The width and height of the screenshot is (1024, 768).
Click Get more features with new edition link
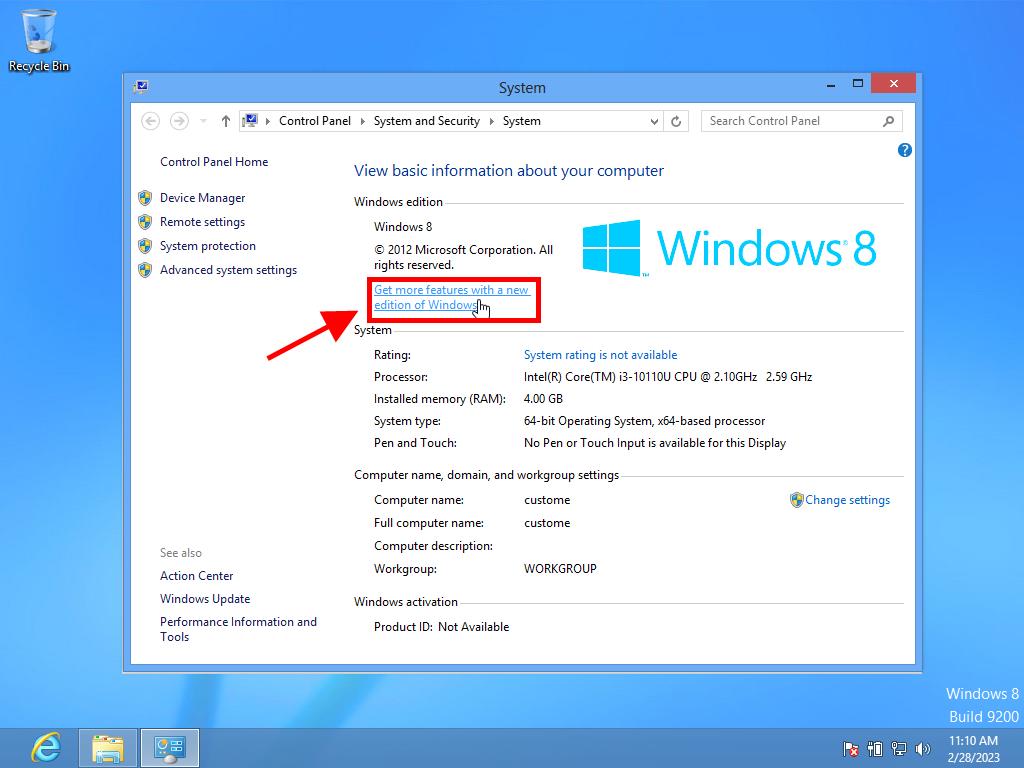[x=450, y=297]
